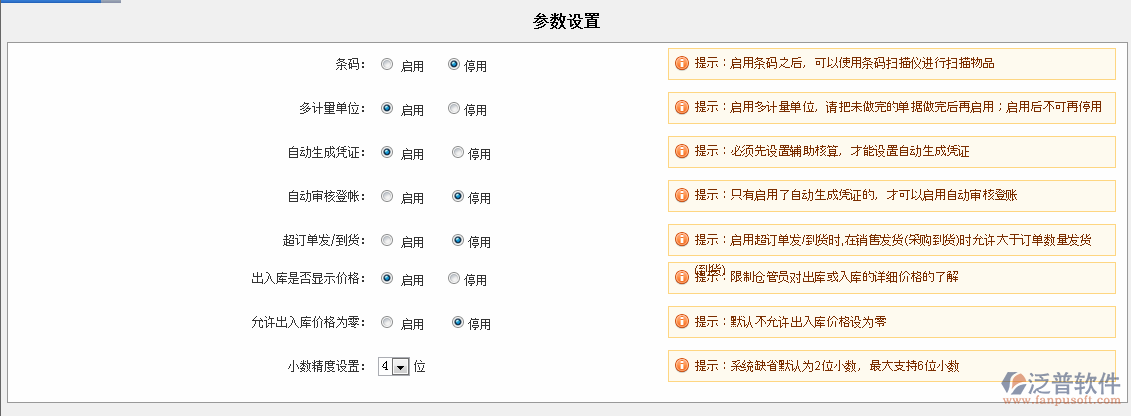Click the 条码 barcode scanner hint text

[x=861, y=63]
